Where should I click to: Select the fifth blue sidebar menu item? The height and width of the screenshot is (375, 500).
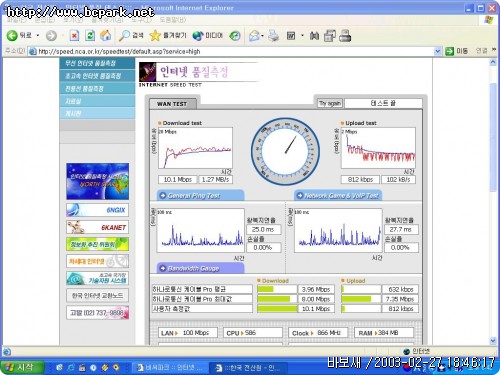tap(97, 114)
